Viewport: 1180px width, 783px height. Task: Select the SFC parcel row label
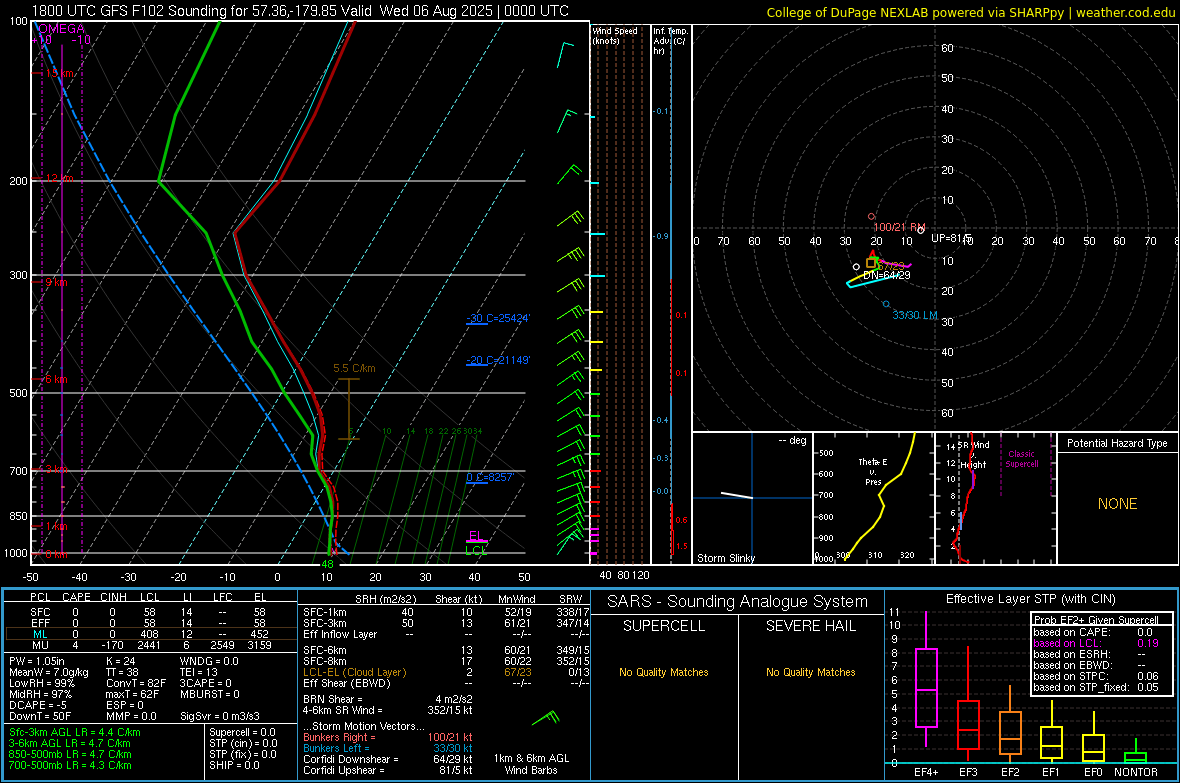tap(40, 612)
